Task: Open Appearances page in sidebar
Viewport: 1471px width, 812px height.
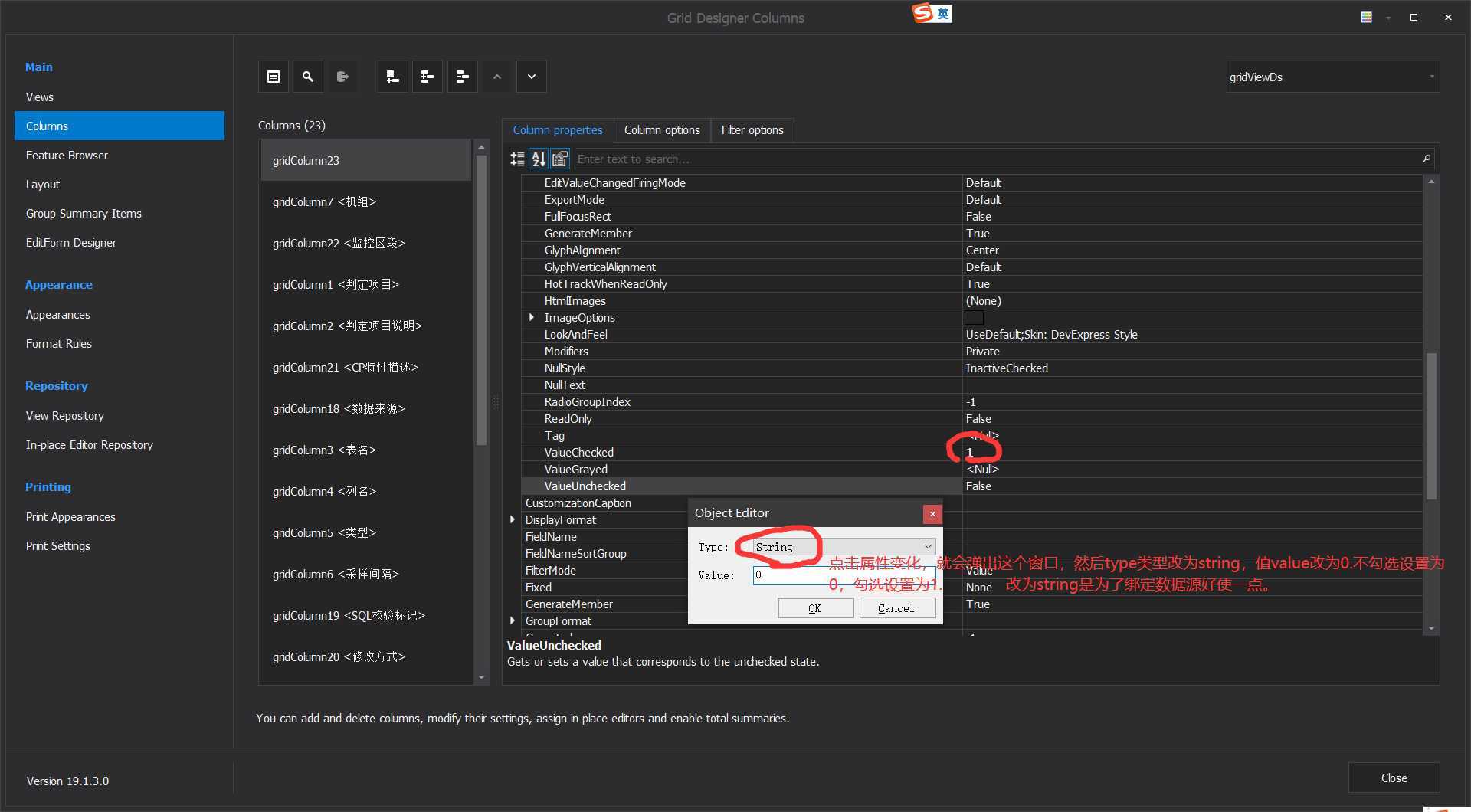Action: (x=120, y=315)
